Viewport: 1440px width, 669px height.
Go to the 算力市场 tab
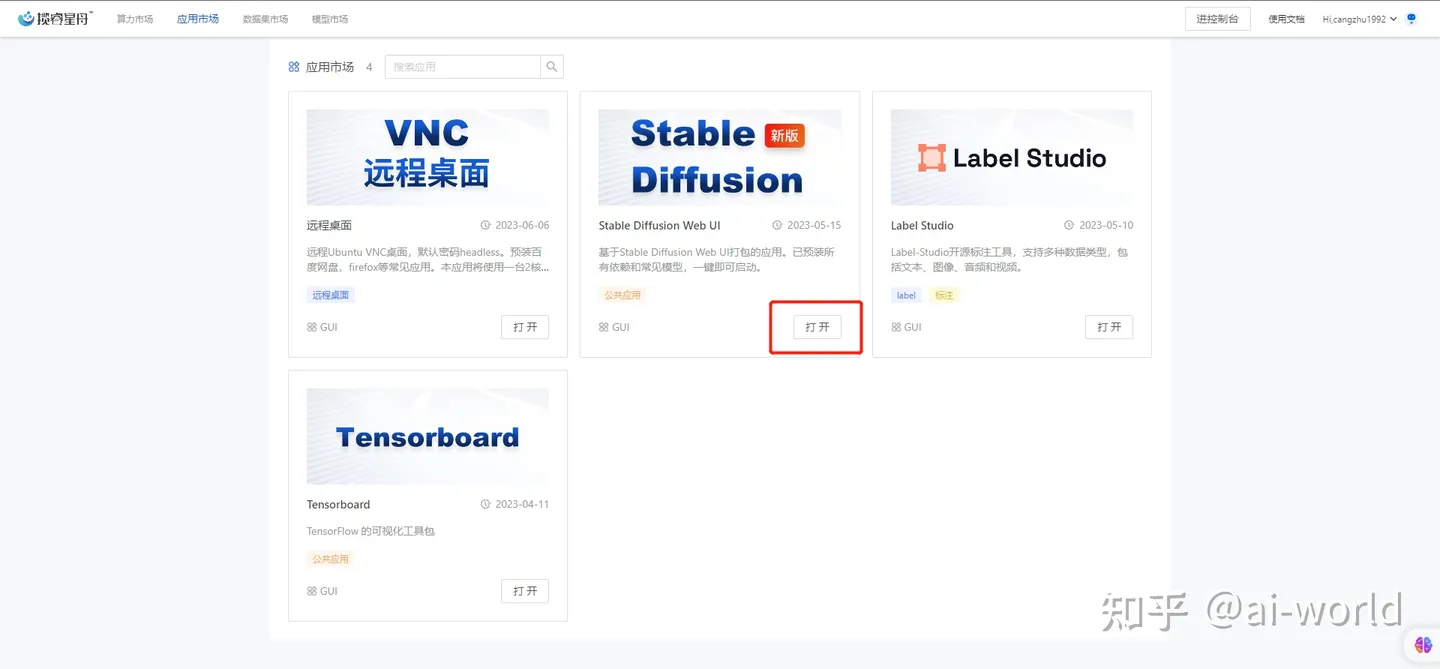[135, 19]
